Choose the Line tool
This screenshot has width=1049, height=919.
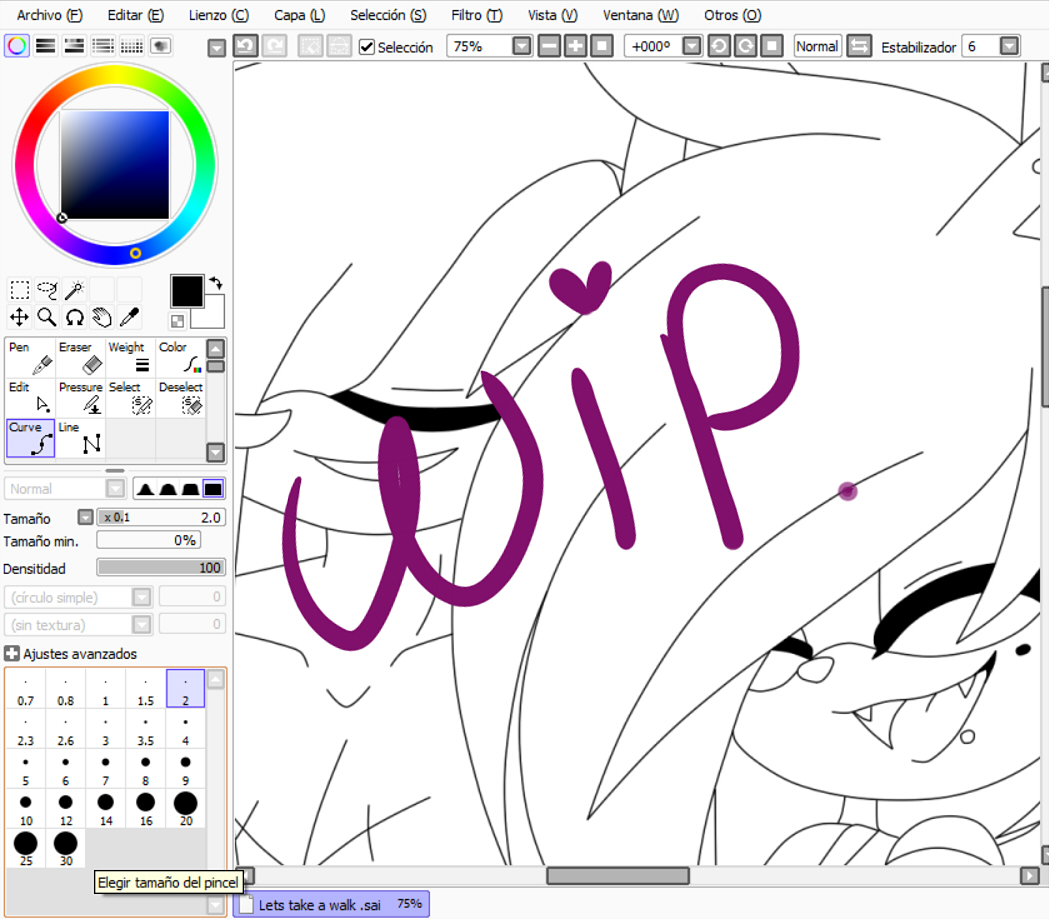(80, 438)
